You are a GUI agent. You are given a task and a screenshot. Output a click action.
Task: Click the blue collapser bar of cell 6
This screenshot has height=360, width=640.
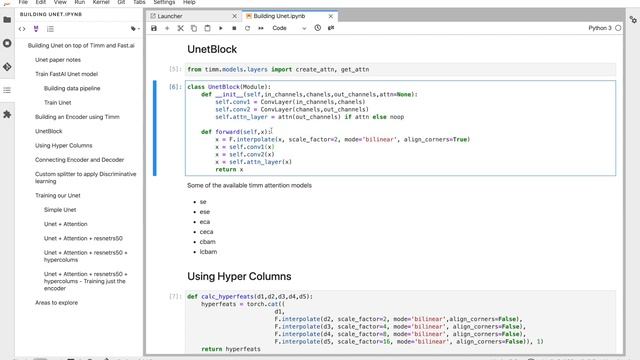(x=155, y=128)
